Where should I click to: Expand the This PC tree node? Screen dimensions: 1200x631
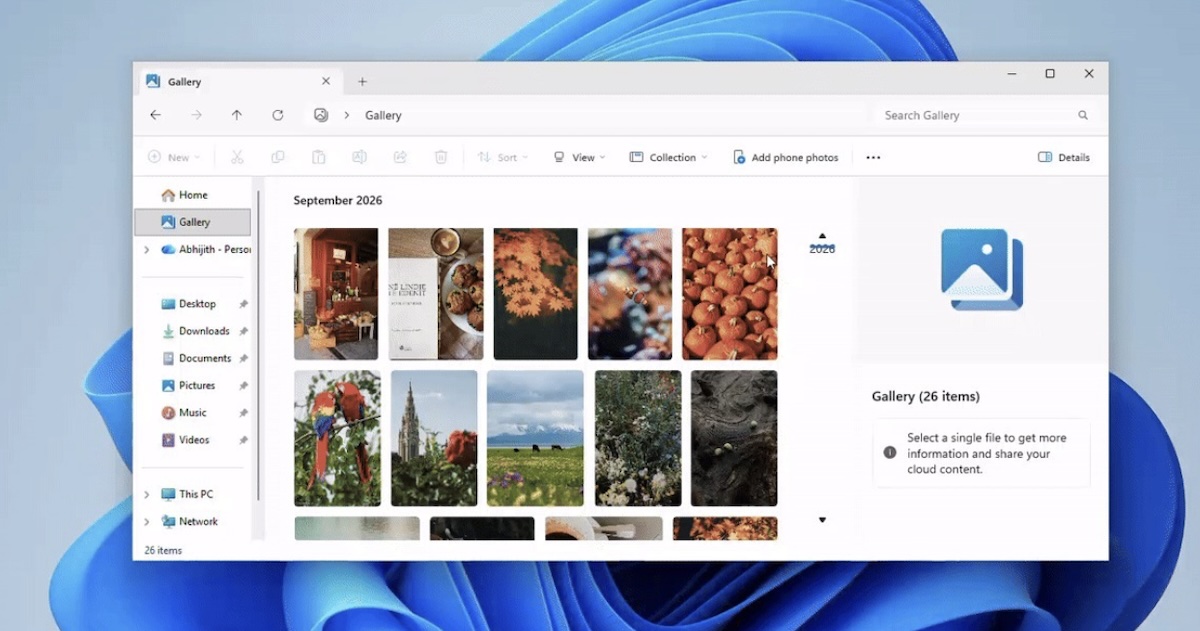click(x=147, y=494)
